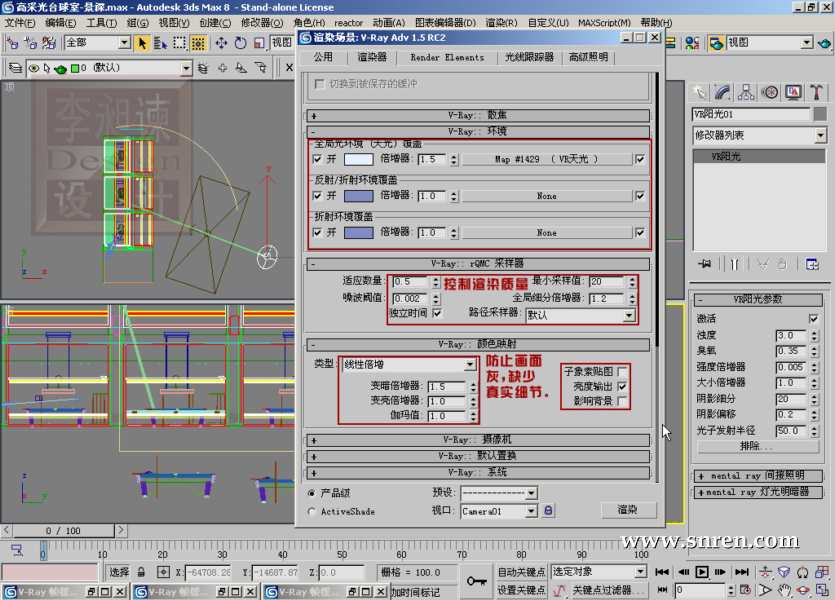Click the Auto Key button

tap(521, 572)
